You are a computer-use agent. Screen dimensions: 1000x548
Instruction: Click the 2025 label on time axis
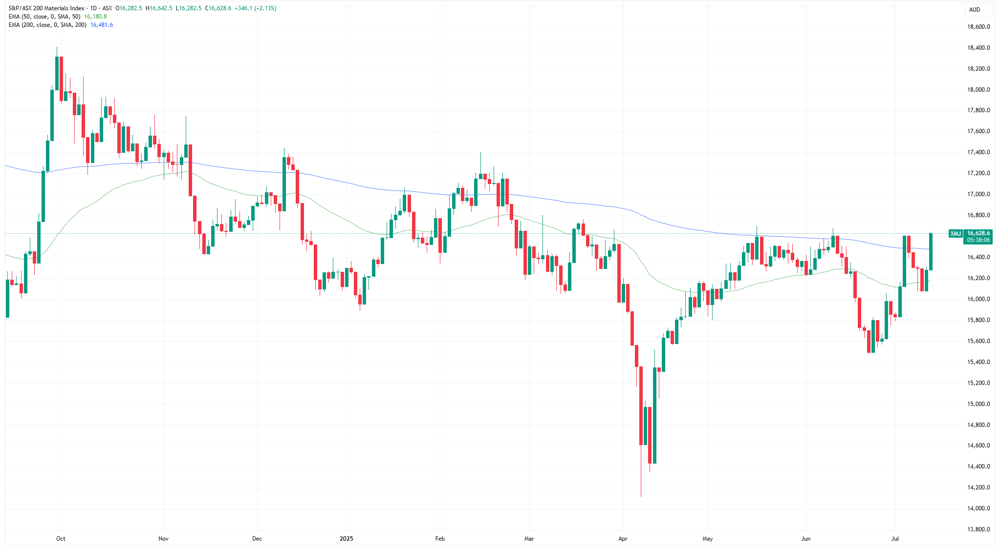(x=346, y=538)
